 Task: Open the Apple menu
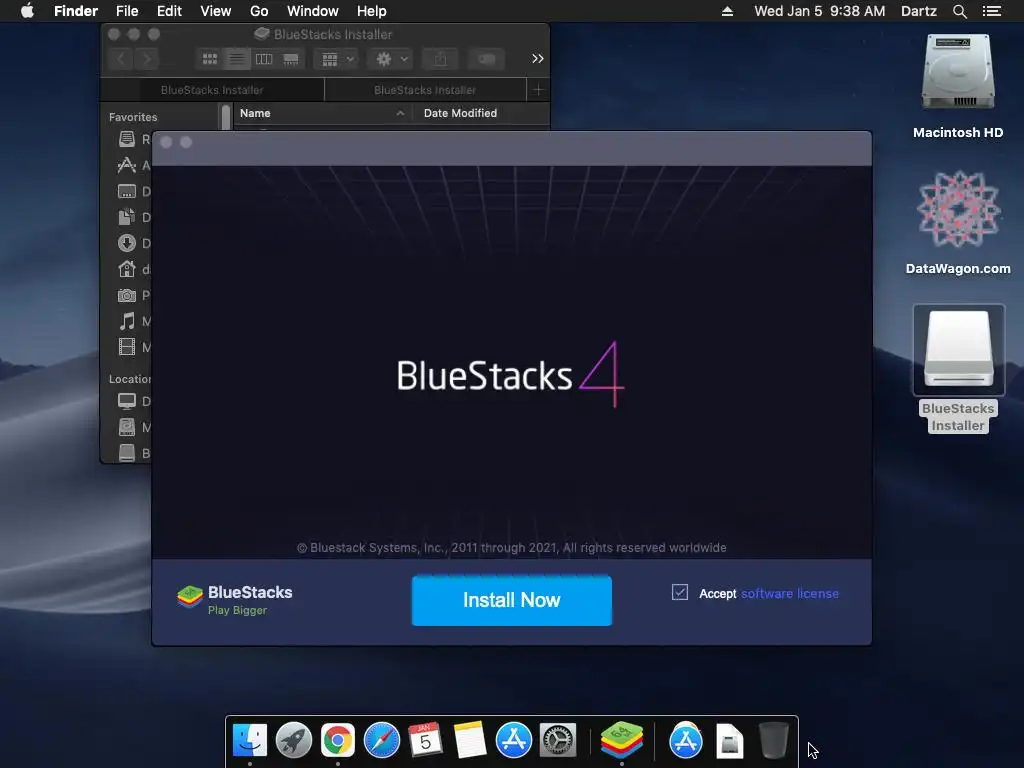point(27,11)
